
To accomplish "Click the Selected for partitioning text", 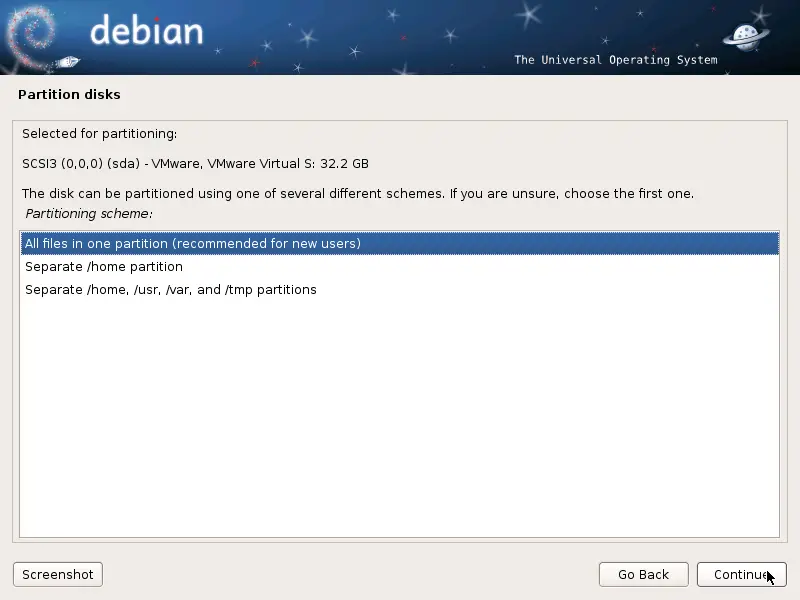I will tap(99, 134).
